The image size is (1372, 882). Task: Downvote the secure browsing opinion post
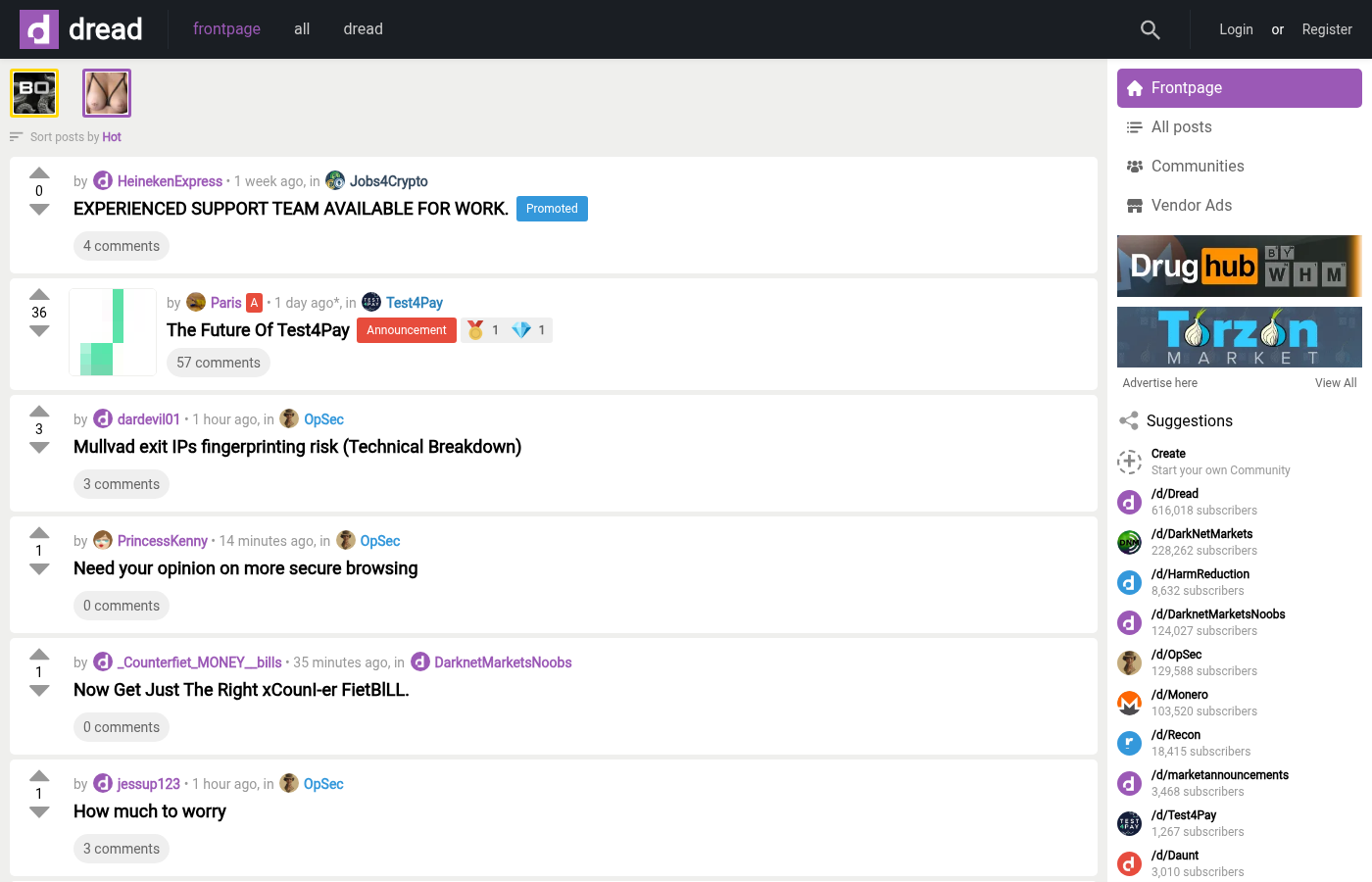39,569
